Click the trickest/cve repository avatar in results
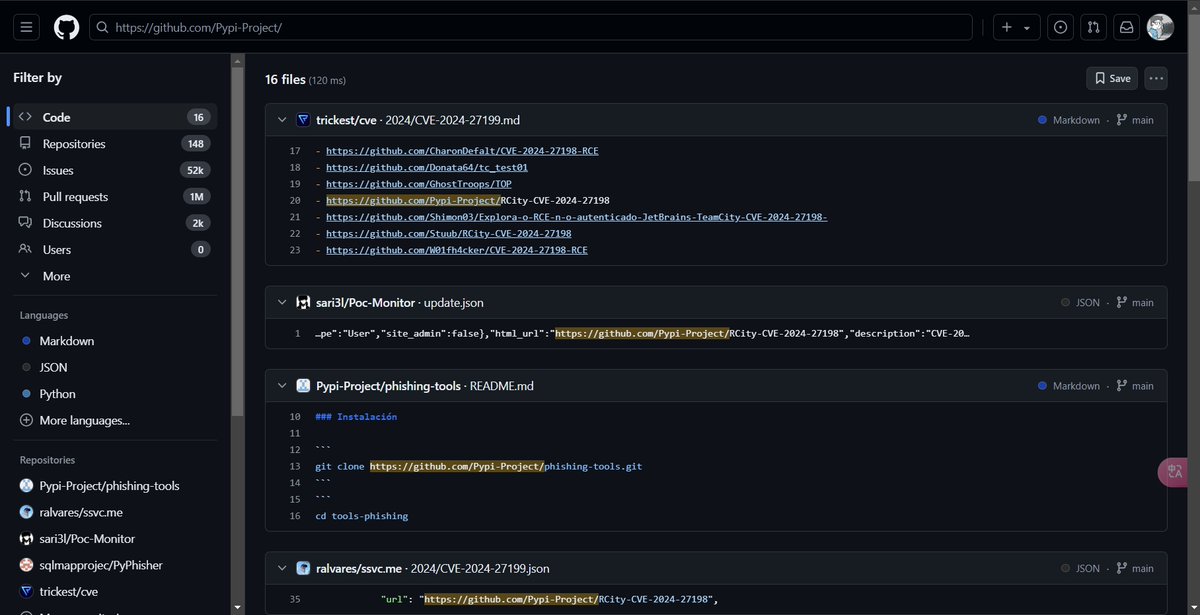1200x615 pixels. [303, 120]
